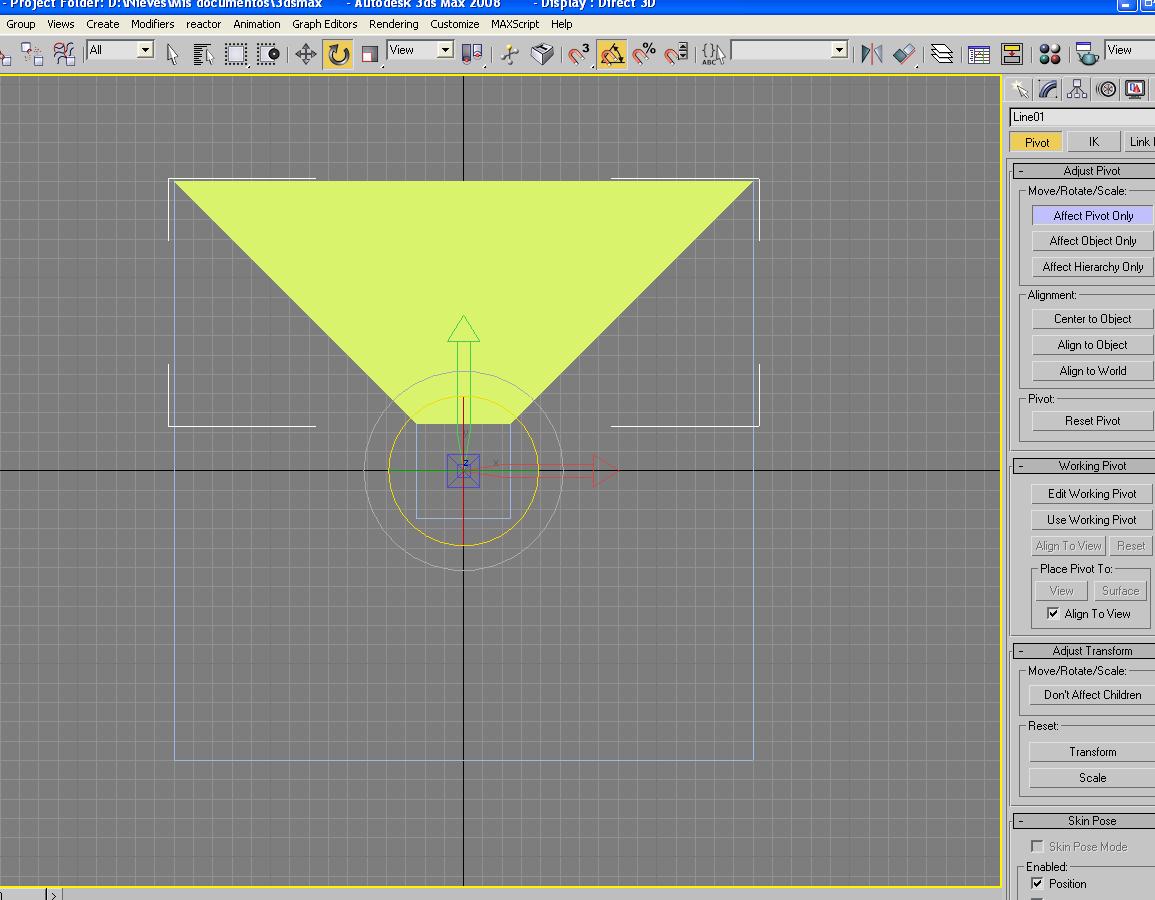Click the Select and Manipulate icon

click(x=510, y=54)
